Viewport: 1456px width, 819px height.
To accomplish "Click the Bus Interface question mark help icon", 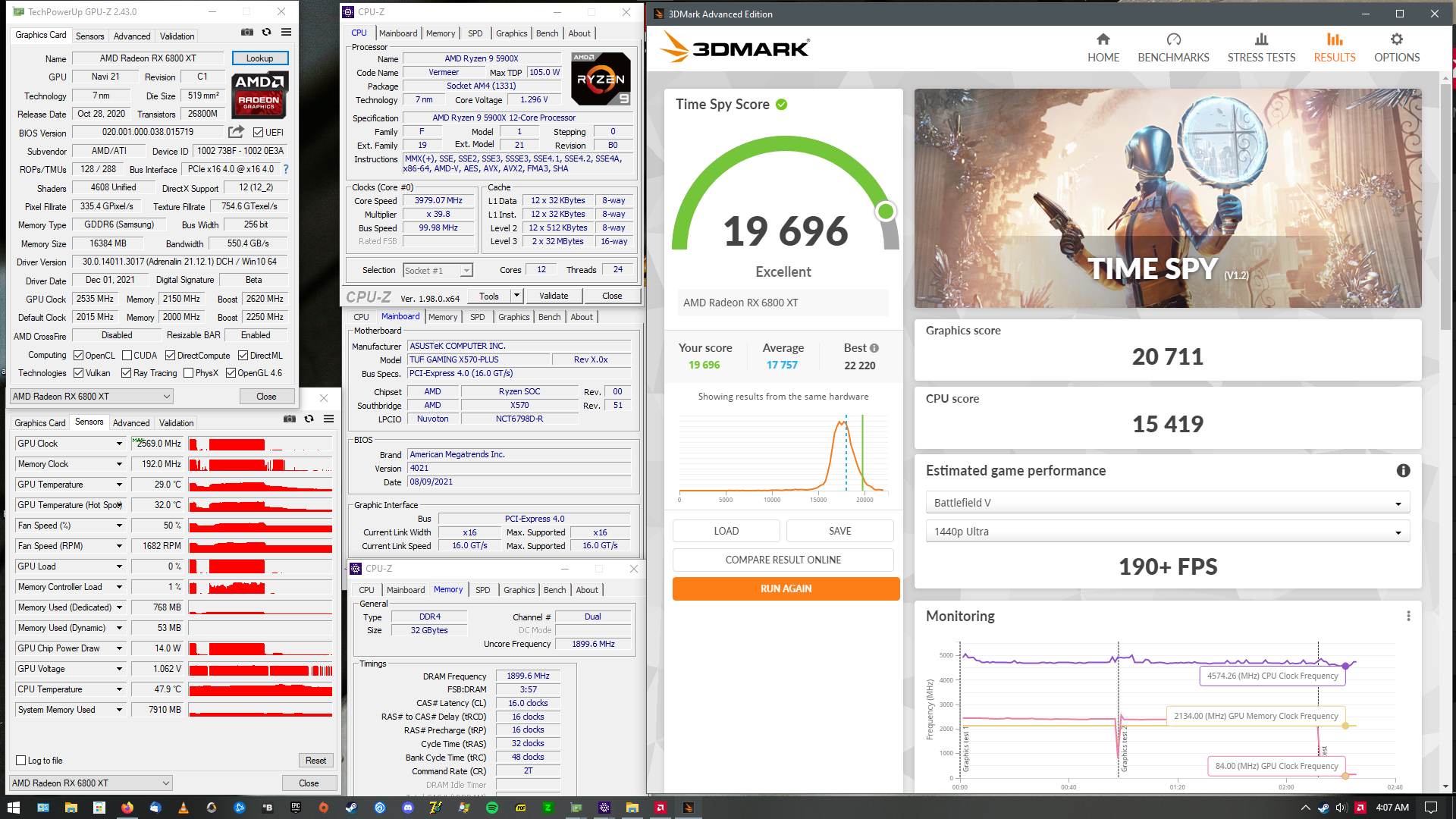I will pyautogui.click(x=286, y=169).
